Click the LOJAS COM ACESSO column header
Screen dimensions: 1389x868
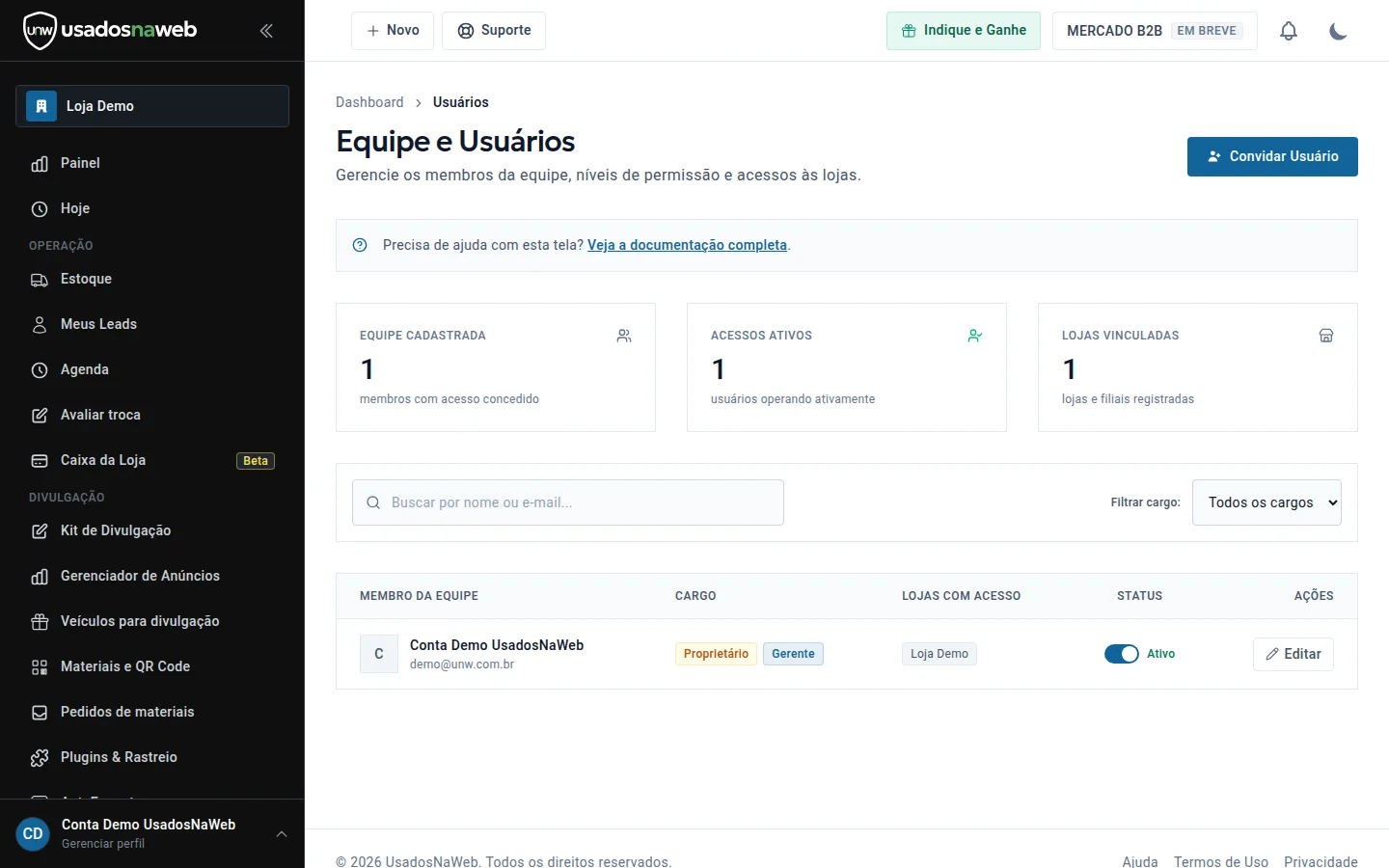(x=961, y=596)
